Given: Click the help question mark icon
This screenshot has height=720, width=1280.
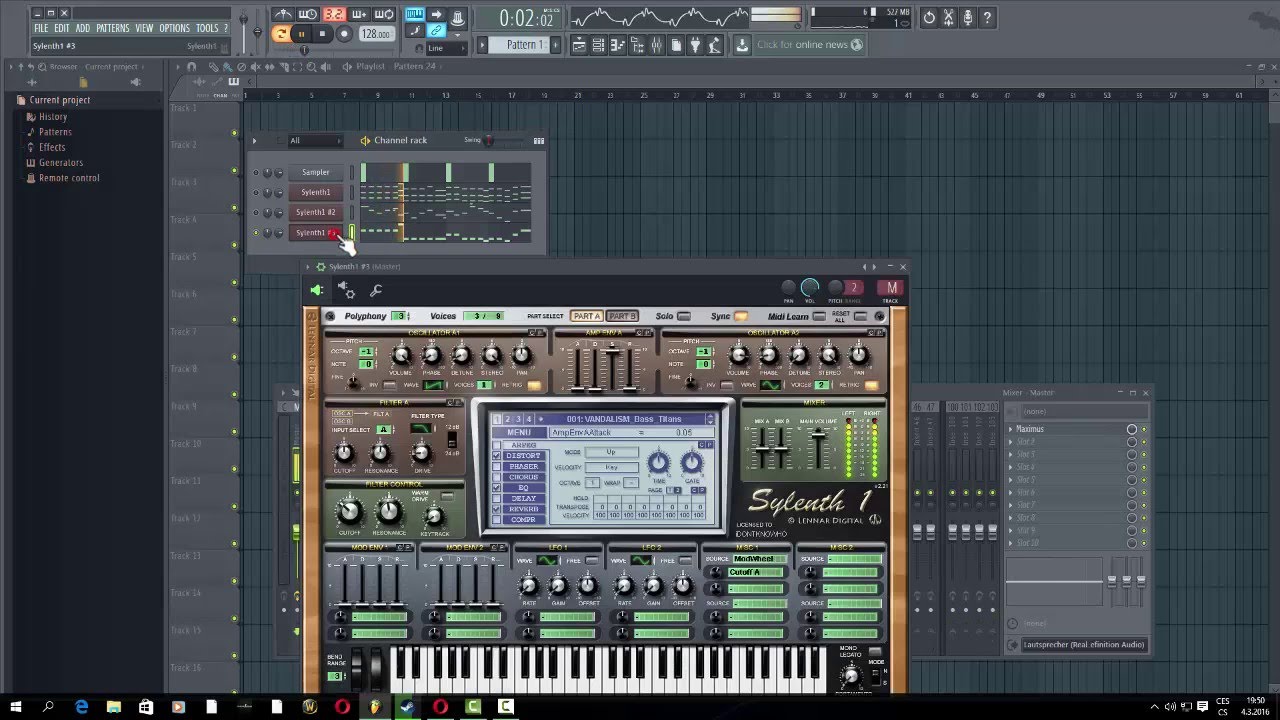Looking at the screenshot, I should point(987,17).
